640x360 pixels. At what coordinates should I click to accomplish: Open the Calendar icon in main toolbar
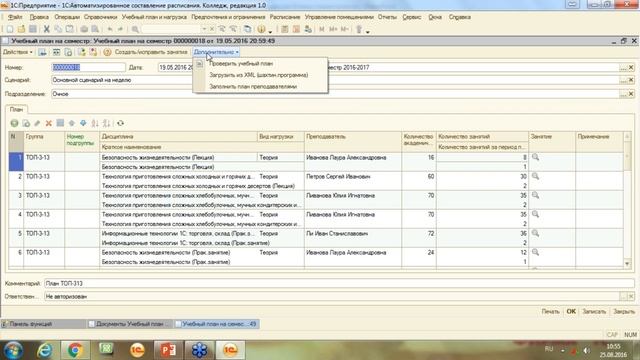(x=296, y=29)
